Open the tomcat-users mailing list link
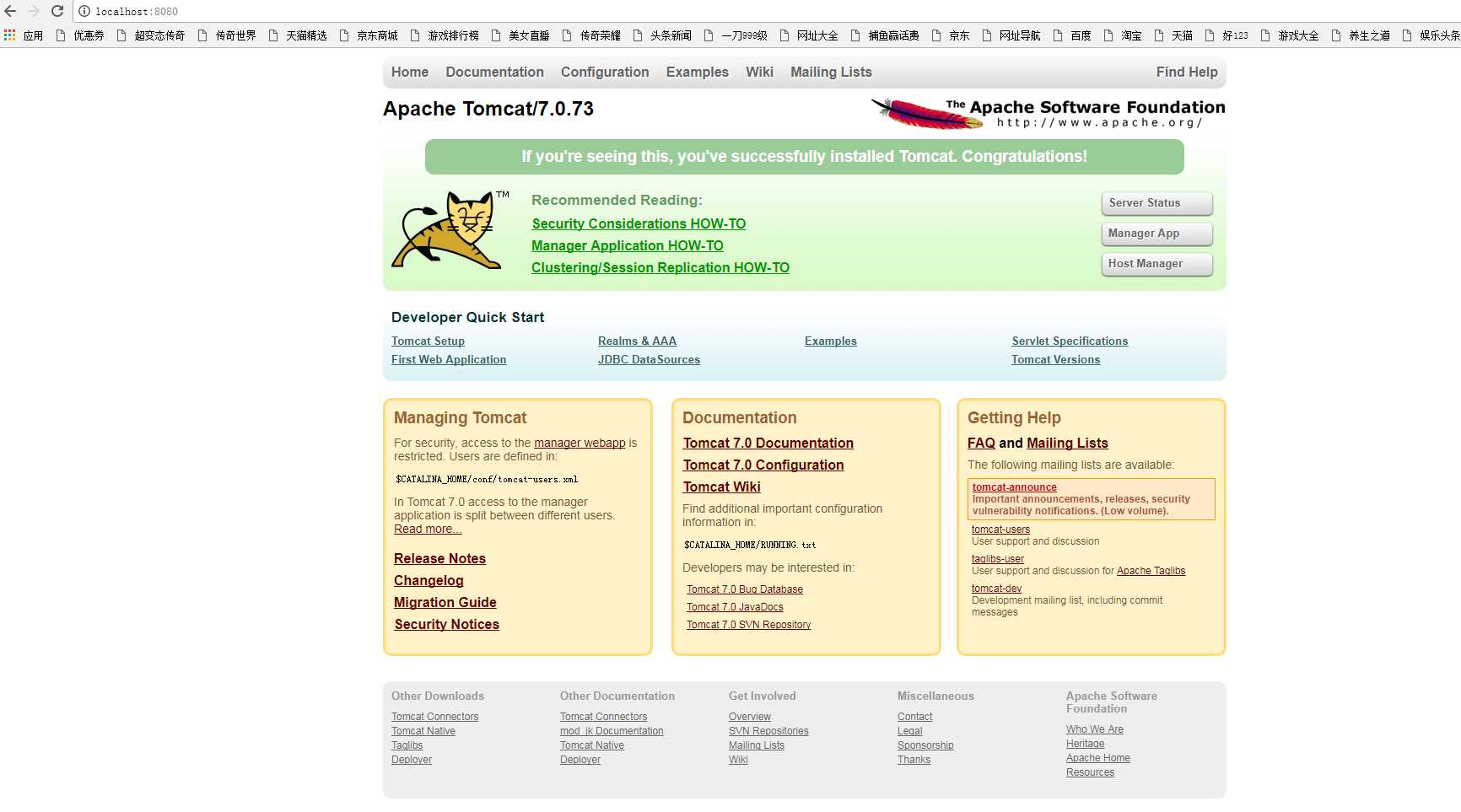The image size is (1461, 812). [1000, 530]
